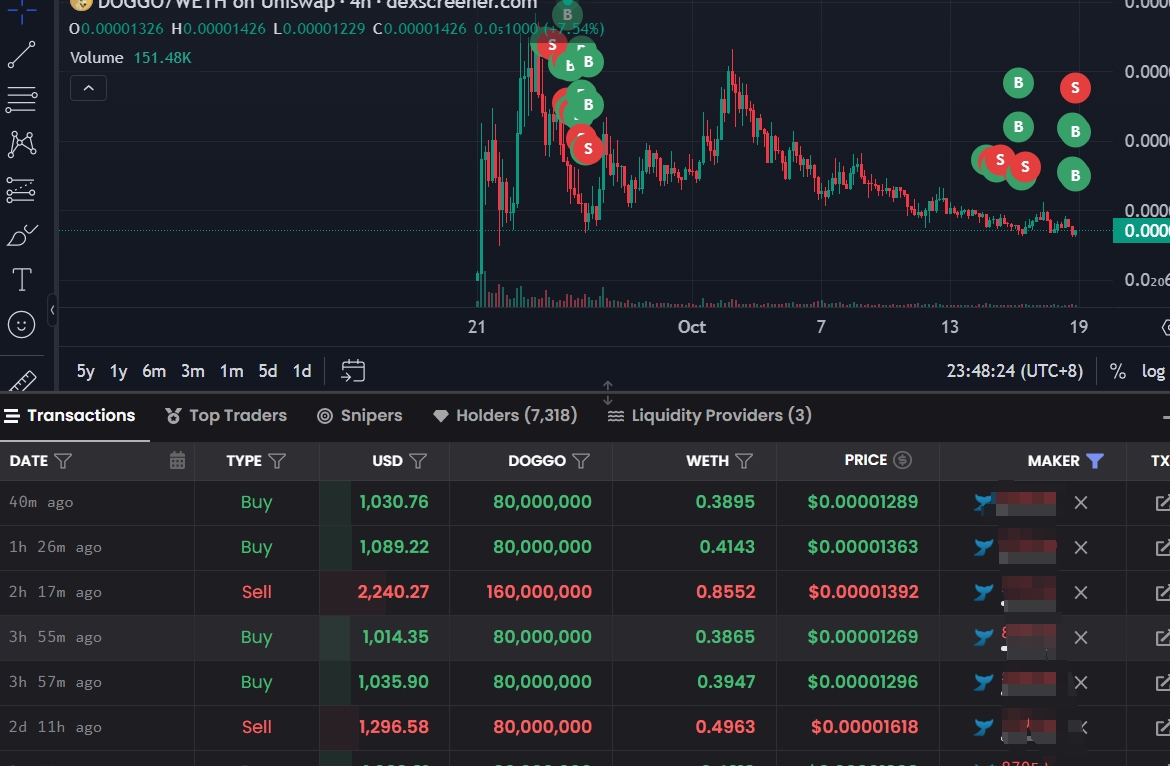1170x766 pixels.
Task: Click the whale icon on the 3h 57m row
Action: [x=983, y=682]
